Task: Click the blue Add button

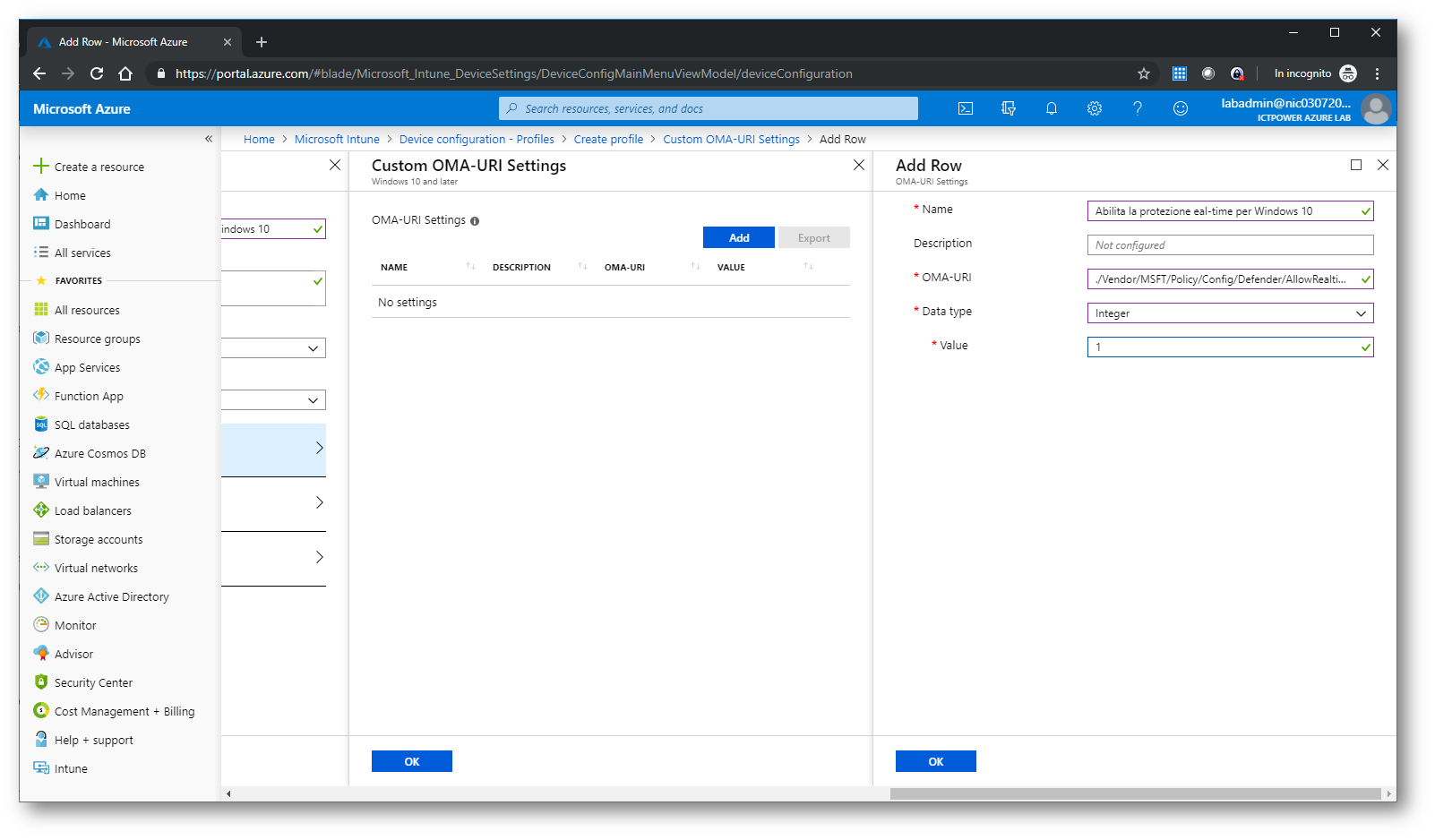Action: coord(739,237)
